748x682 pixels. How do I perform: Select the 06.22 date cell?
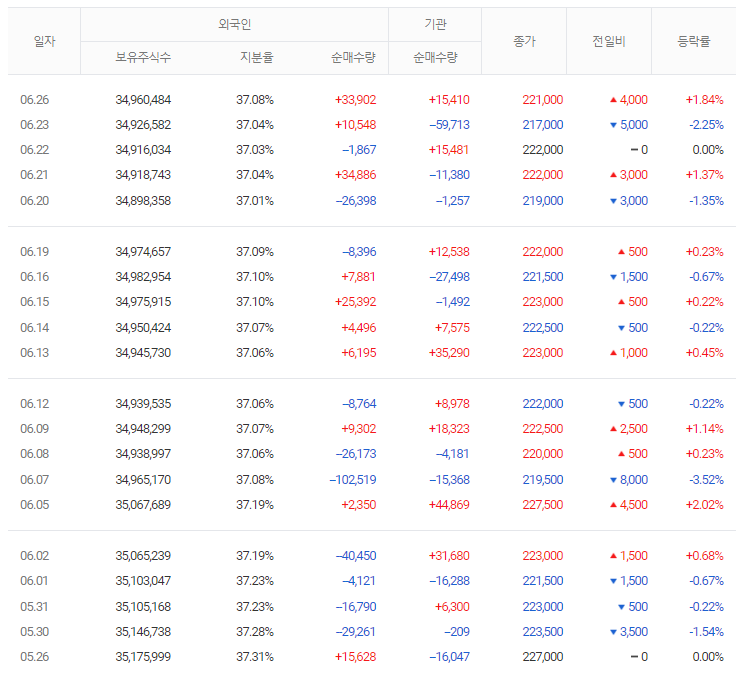point(34,150)
